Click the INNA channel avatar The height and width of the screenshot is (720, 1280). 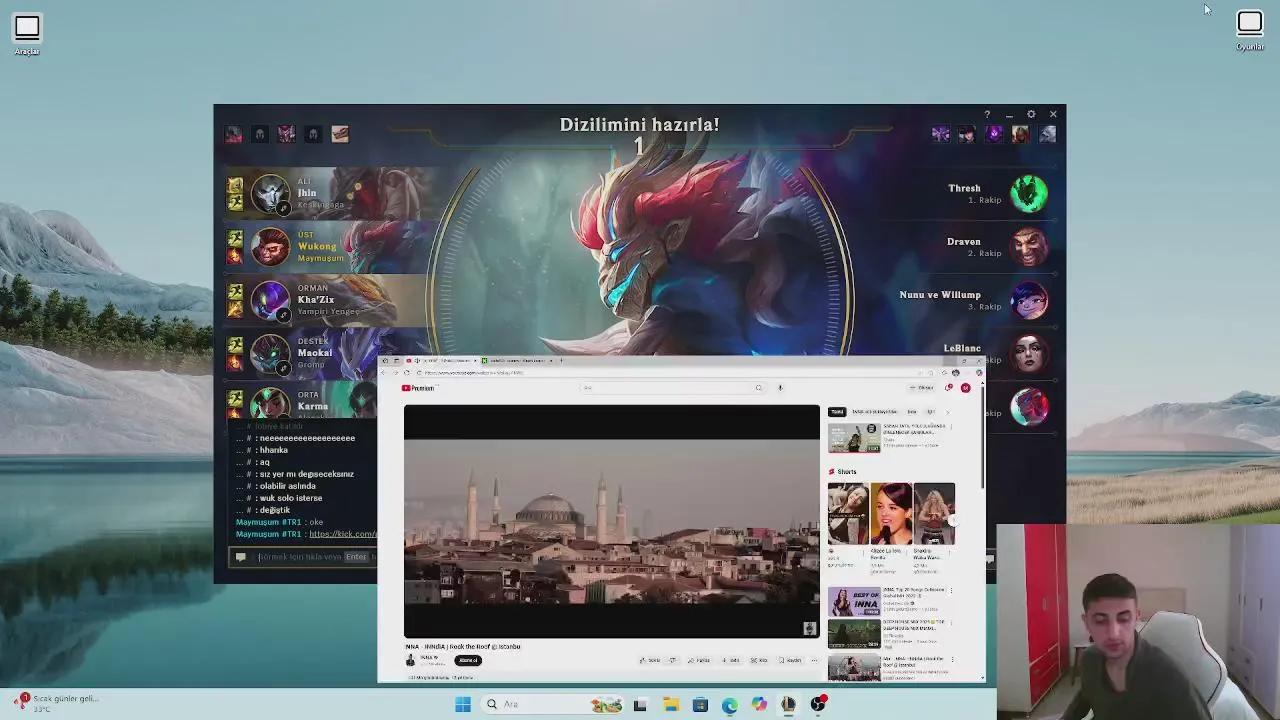pyautogui.click(x=410, y=660)
